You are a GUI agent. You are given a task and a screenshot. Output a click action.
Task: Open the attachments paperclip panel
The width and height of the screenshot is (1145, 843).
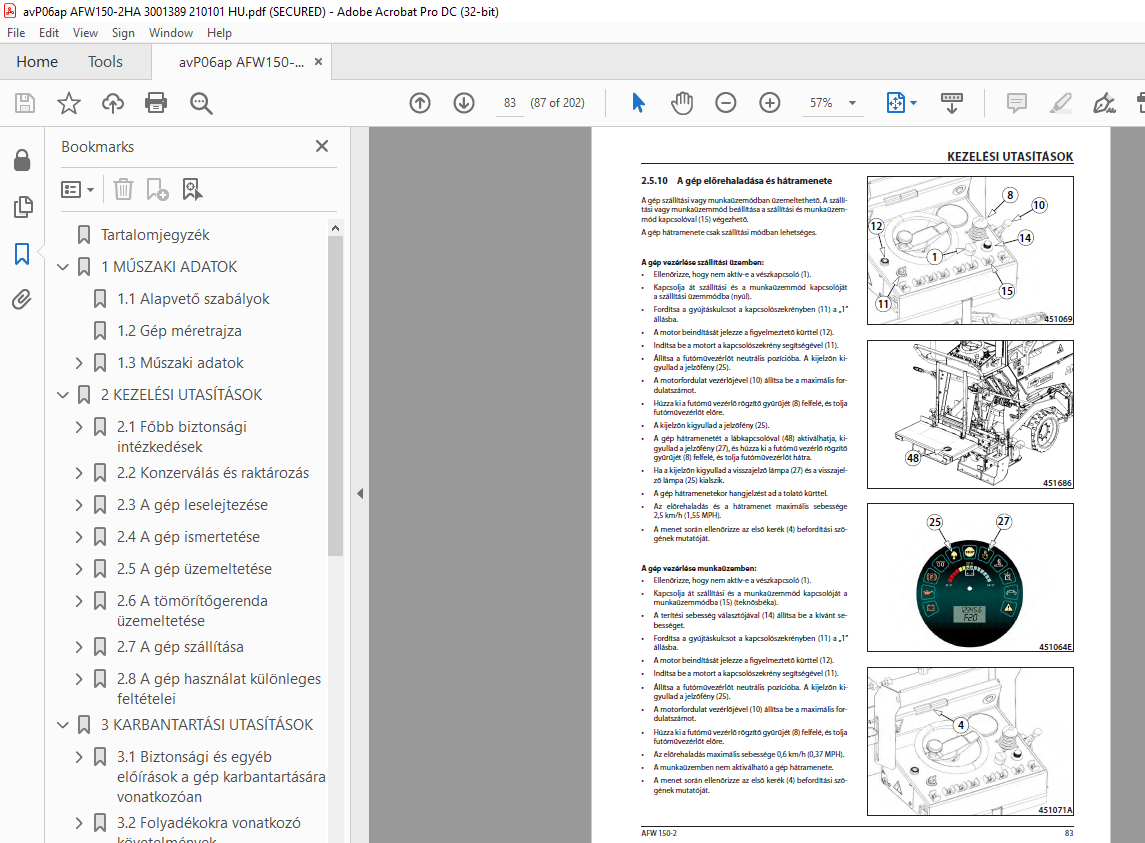(22, 300)
